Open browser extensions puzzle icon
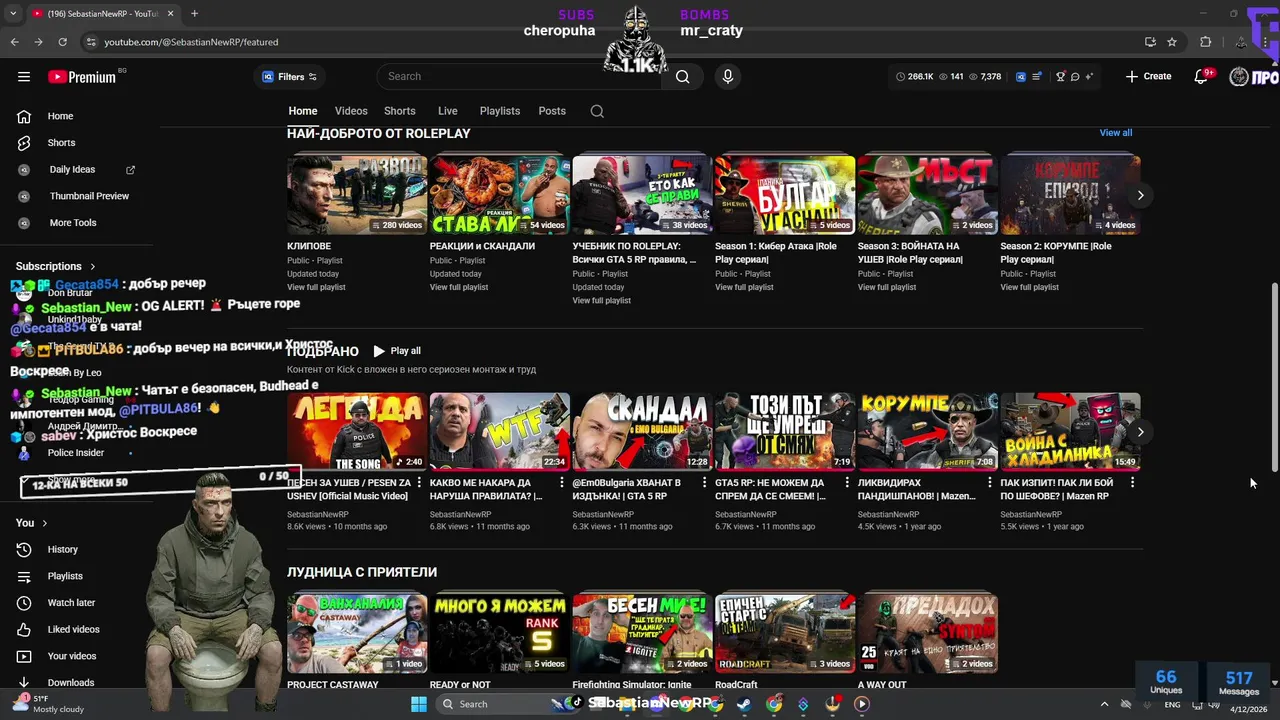The width and height of the screenshot is (1280, 720). (x=1205, y=42)
